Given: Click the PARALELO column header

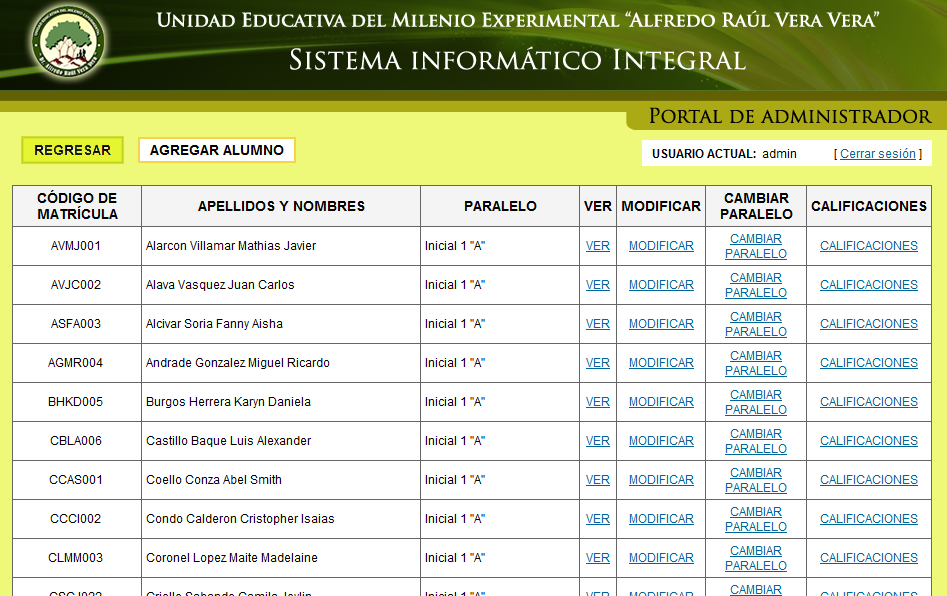Looking at the screenshot, I should 500,206.
